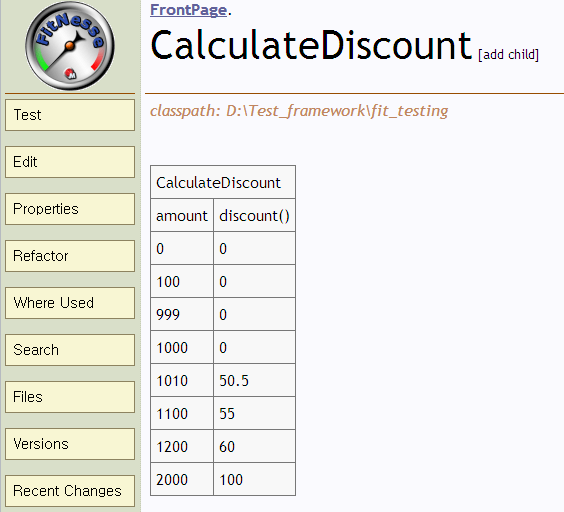Go to the FrontPage breadcrumb link

tap(188, 10)
